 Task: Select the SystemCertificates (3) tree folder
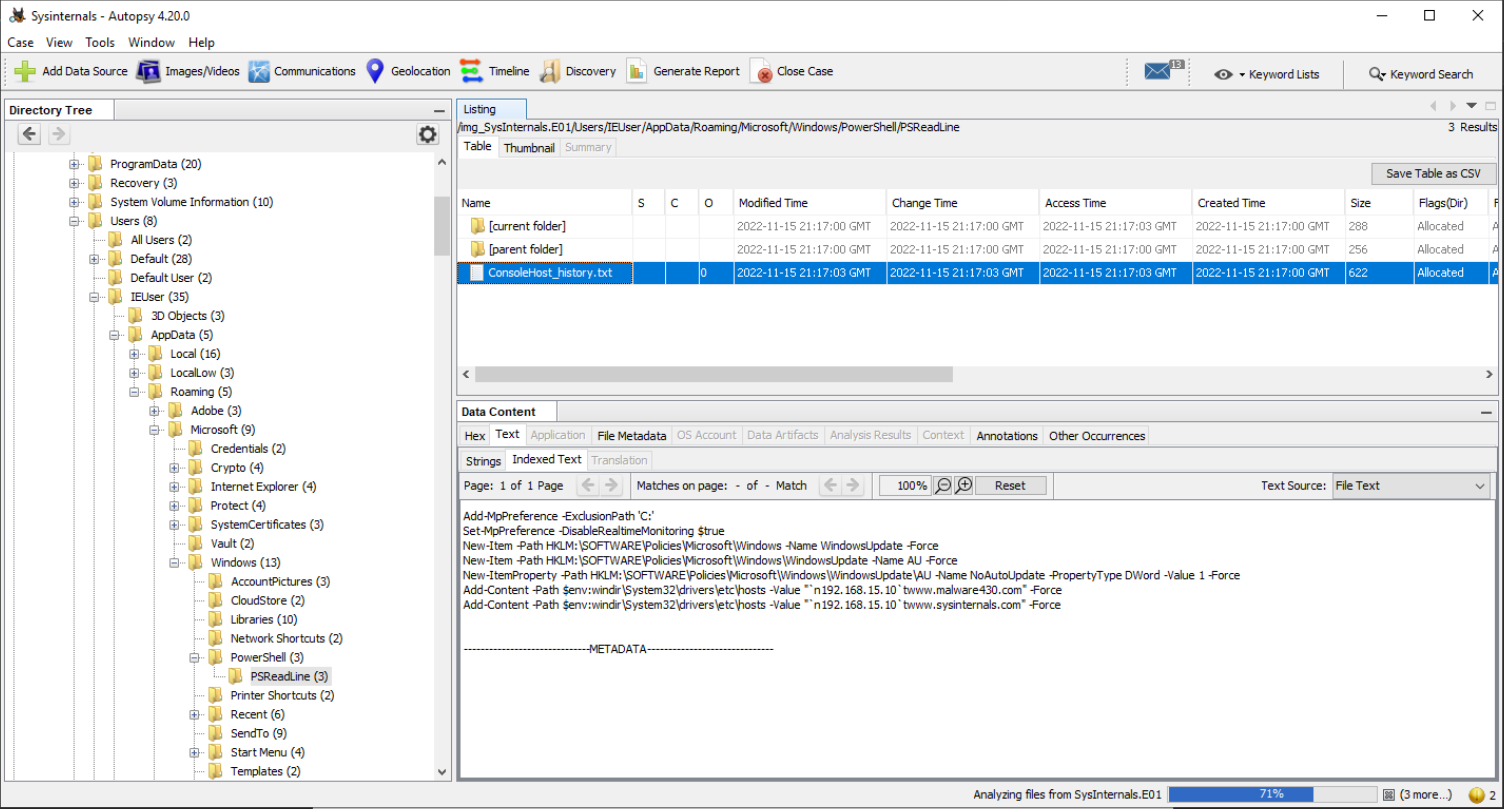tap(266, 525)
